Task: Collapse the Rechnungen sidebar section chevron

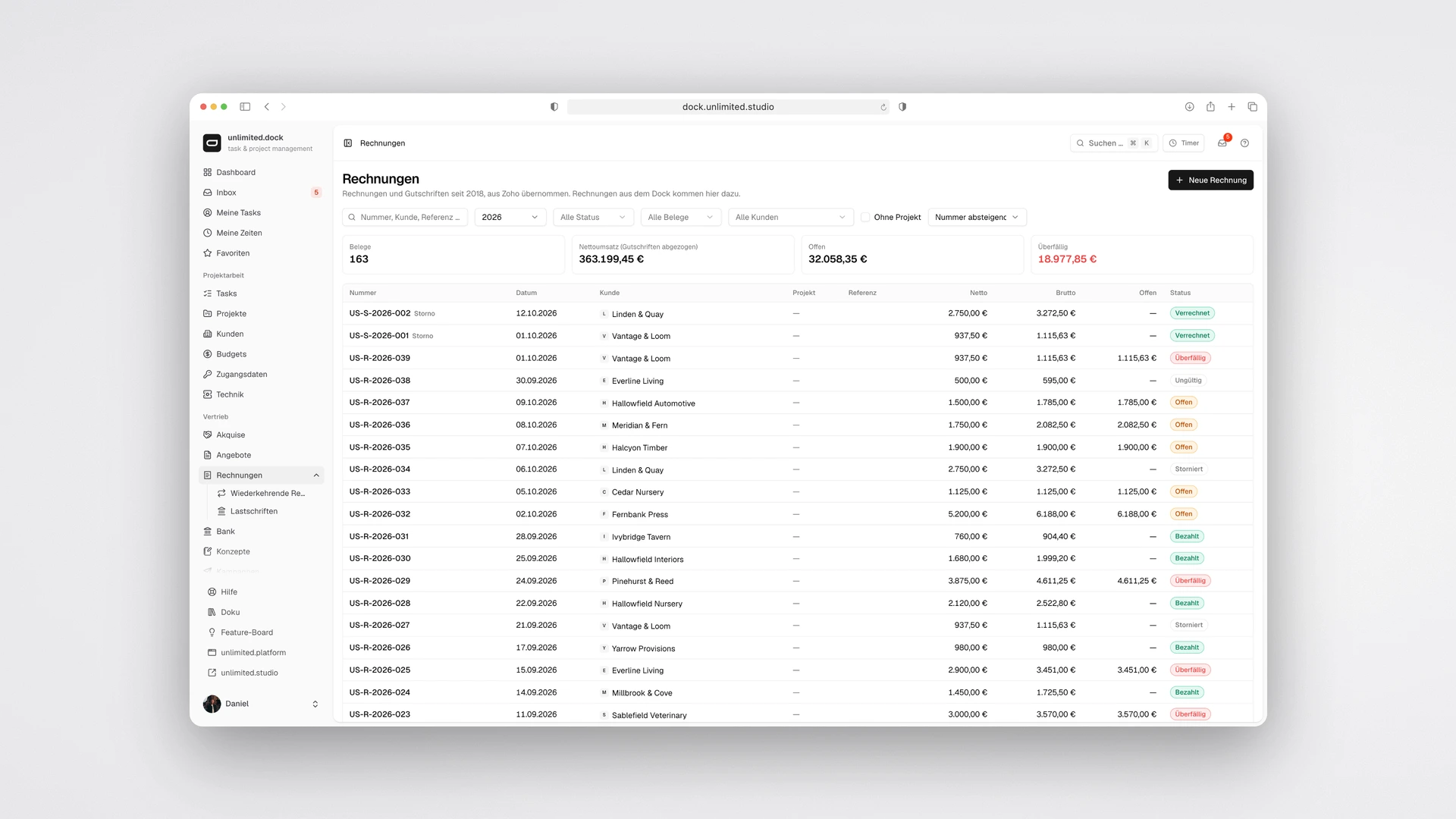Action: click(x=316, y=475)
